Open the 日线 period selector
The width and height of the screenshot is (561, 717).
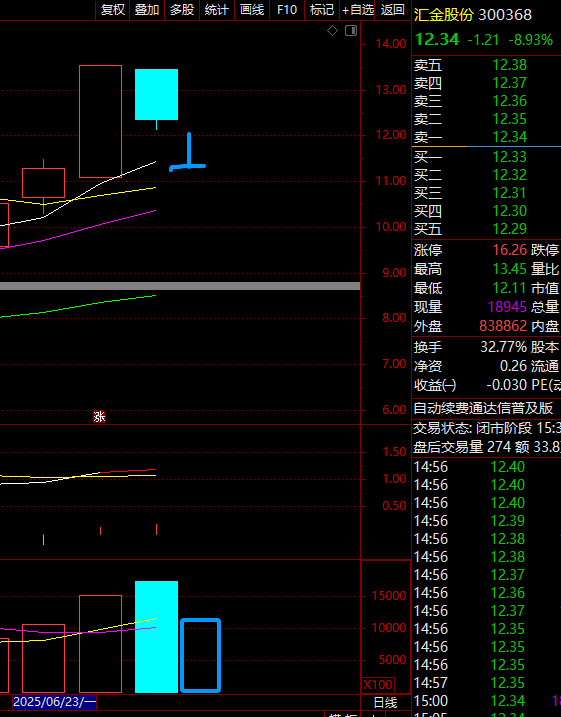click(x=385, y=702)
